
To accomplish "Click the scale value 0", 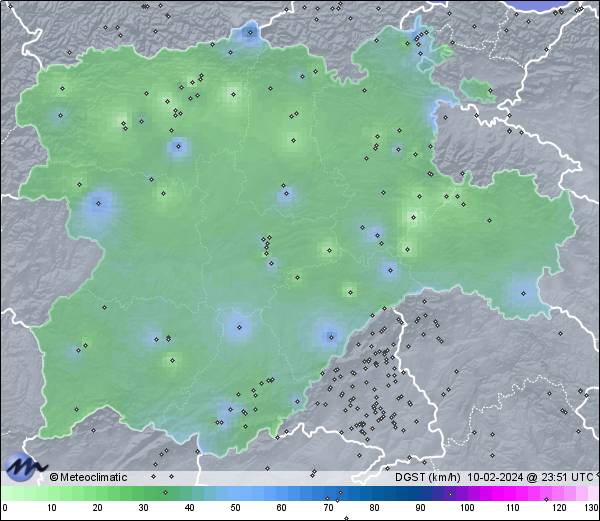I will [5, 508].
